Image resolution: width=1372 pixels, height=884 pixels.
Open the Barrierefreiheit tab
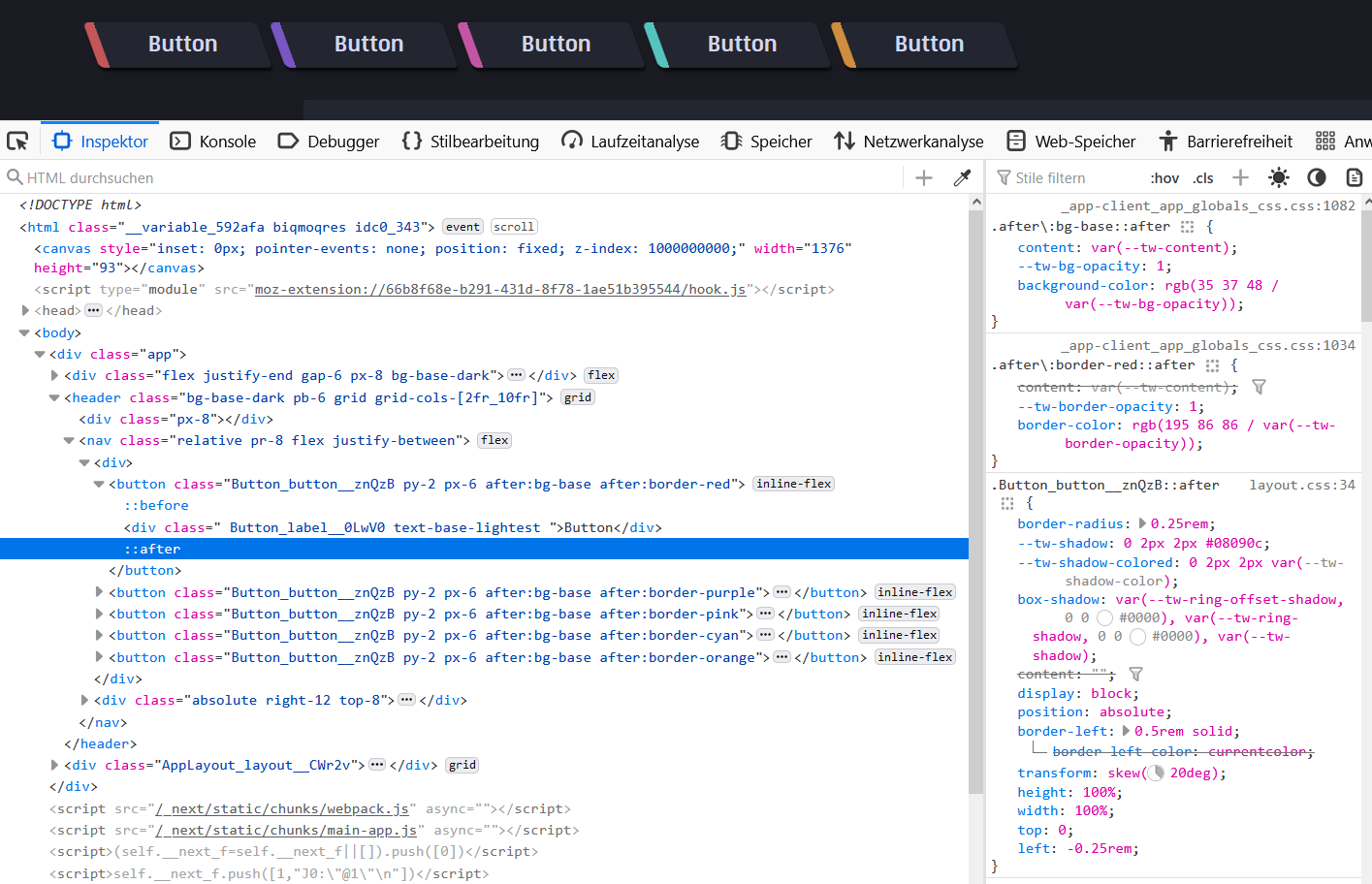pyautogui.click(x=1226, y=142)
